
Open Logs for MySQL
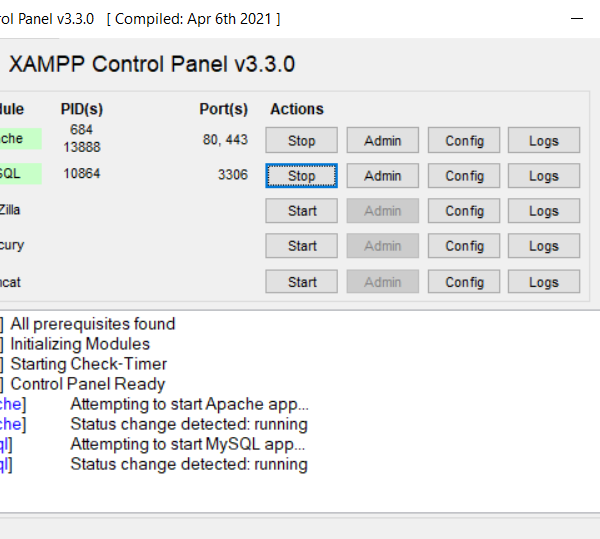pyautogui.click(x=543, y=176)
